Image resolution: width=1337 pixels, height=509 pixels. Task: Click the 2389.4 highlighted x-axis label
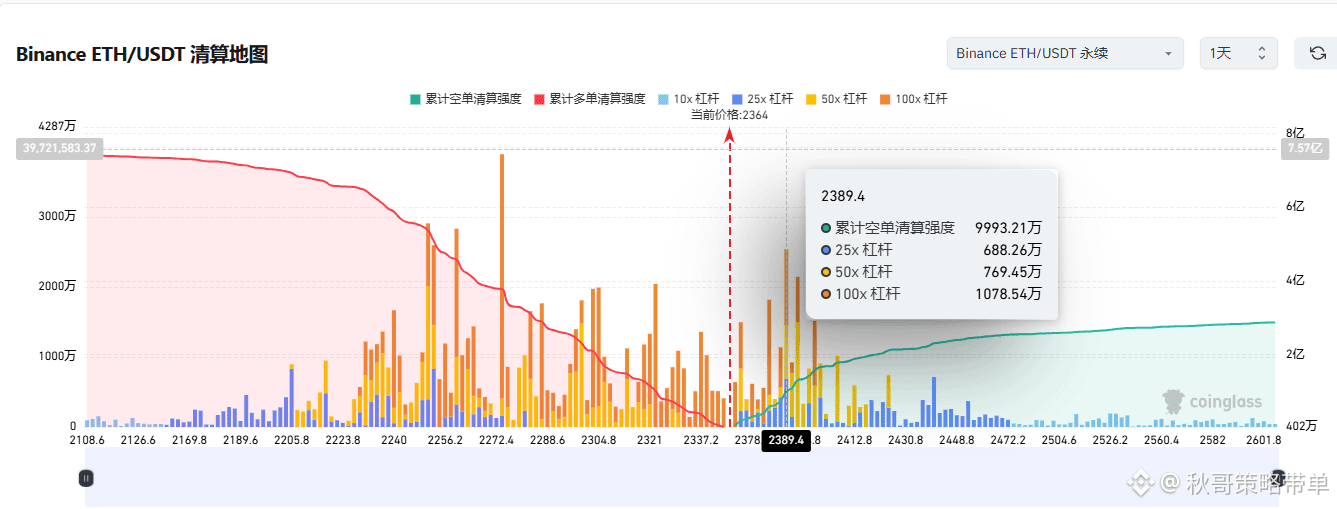pos(786,440)
